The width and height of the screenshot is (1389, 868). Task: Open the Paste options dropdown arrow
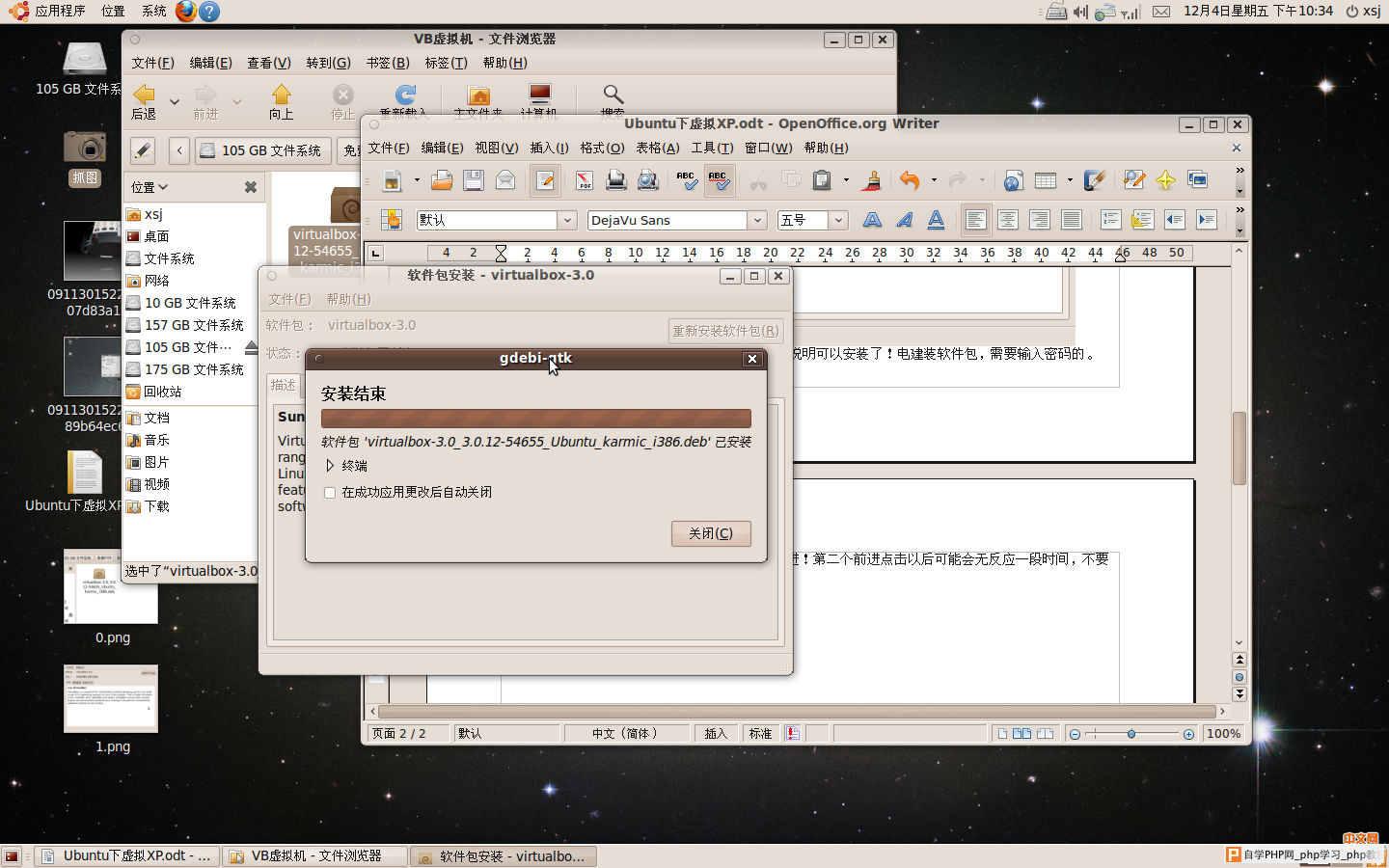coord(846,180)
